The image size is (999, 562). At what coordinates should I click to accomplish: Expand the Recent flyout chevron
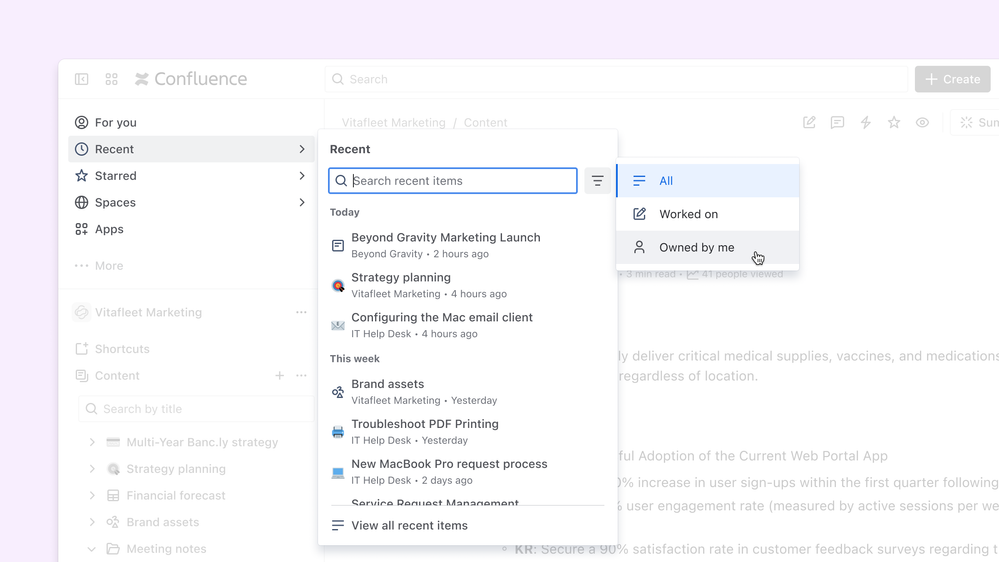(302, 149)
